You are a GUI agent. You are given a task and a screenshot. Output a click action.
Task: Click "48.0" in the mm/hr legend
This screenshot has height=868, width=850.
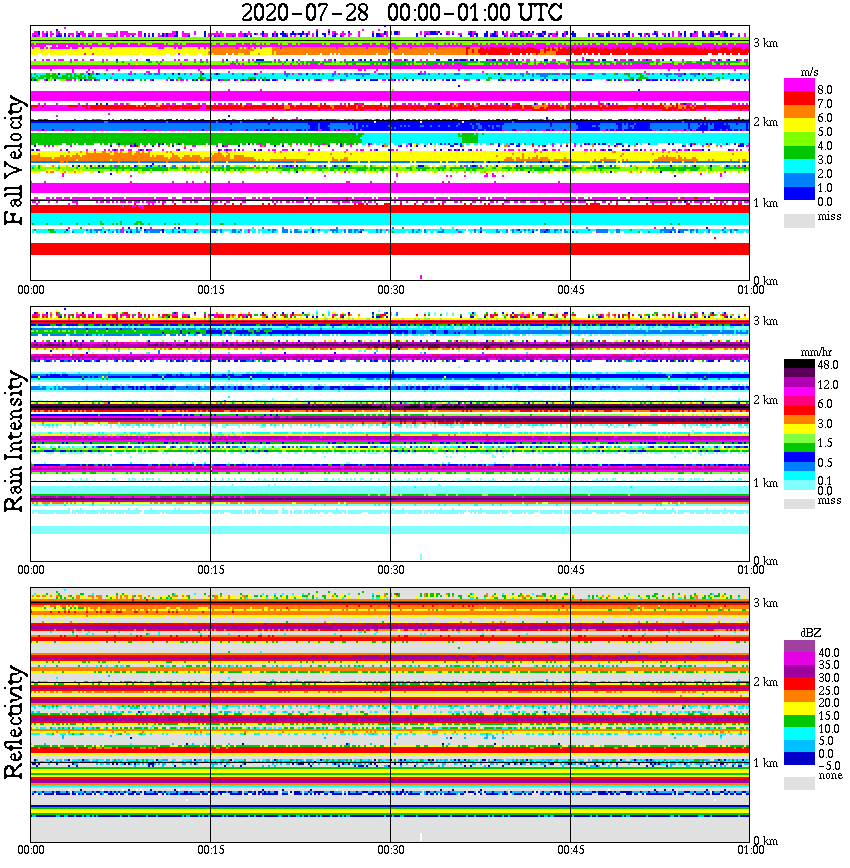tap(828, 365)
